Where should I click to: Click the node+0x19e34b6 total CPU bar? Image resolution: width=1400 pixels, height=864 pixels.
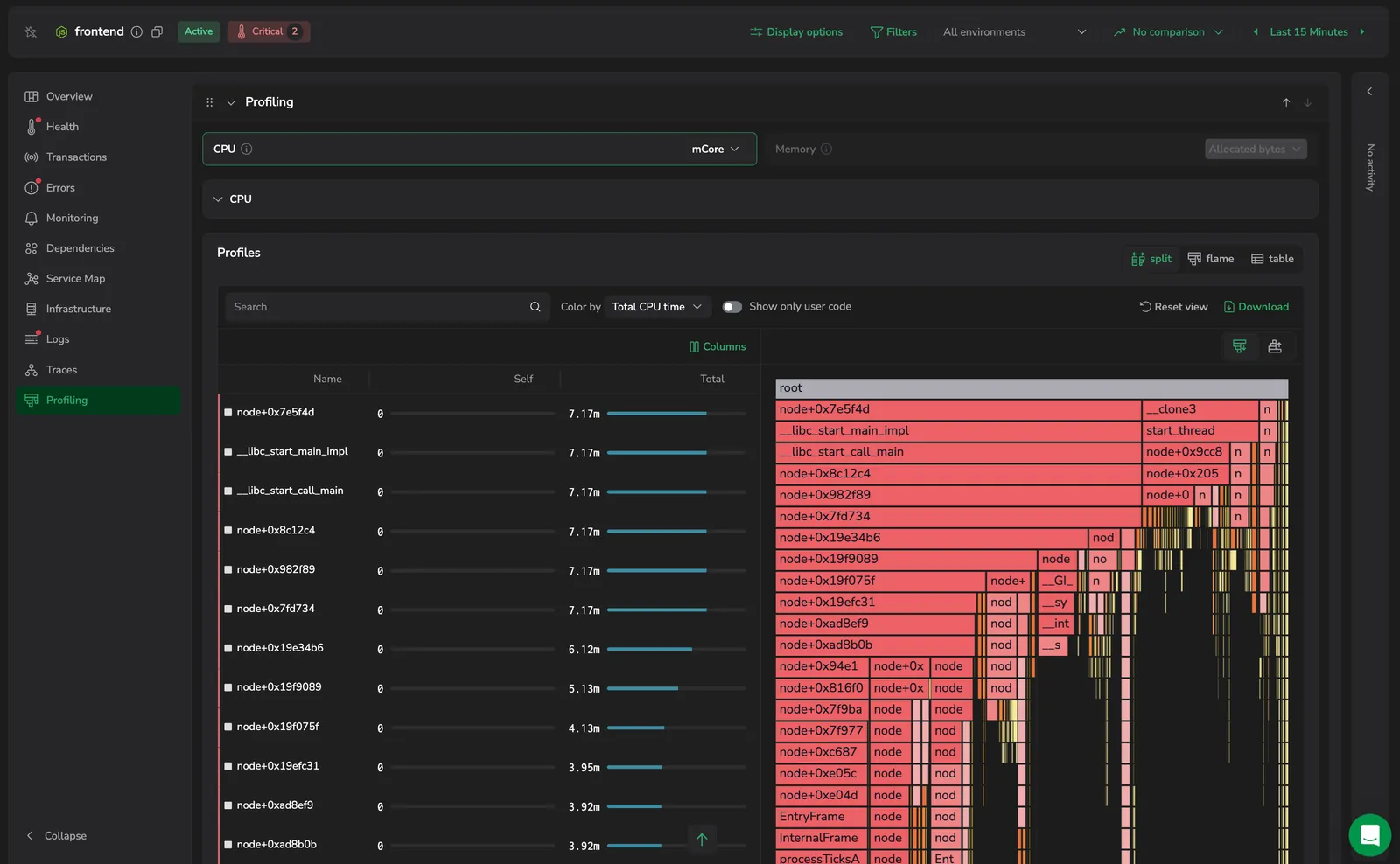pyautogui.click(x=676, y=649)
